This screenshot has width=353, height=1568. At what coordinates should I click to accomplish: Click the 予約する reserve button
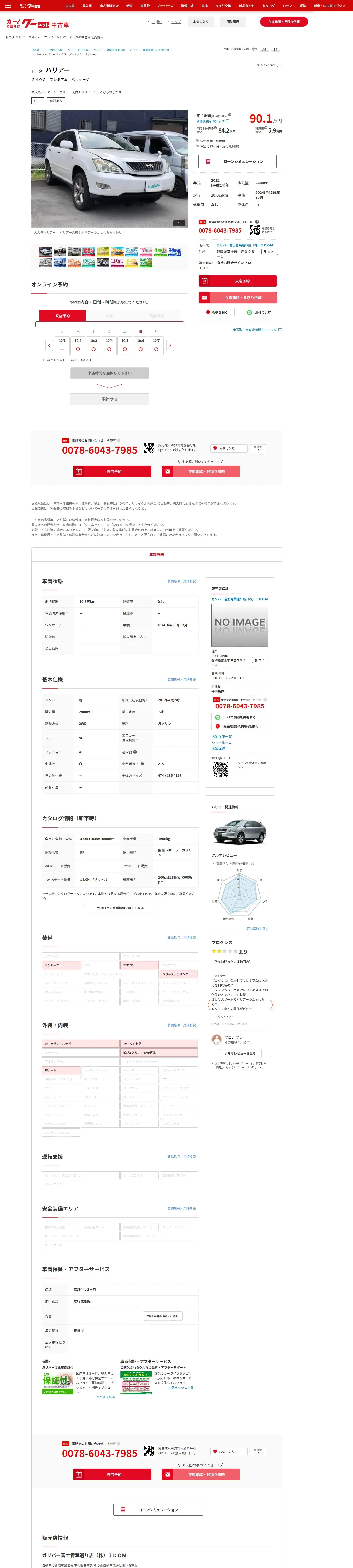[x=110, y=399]
